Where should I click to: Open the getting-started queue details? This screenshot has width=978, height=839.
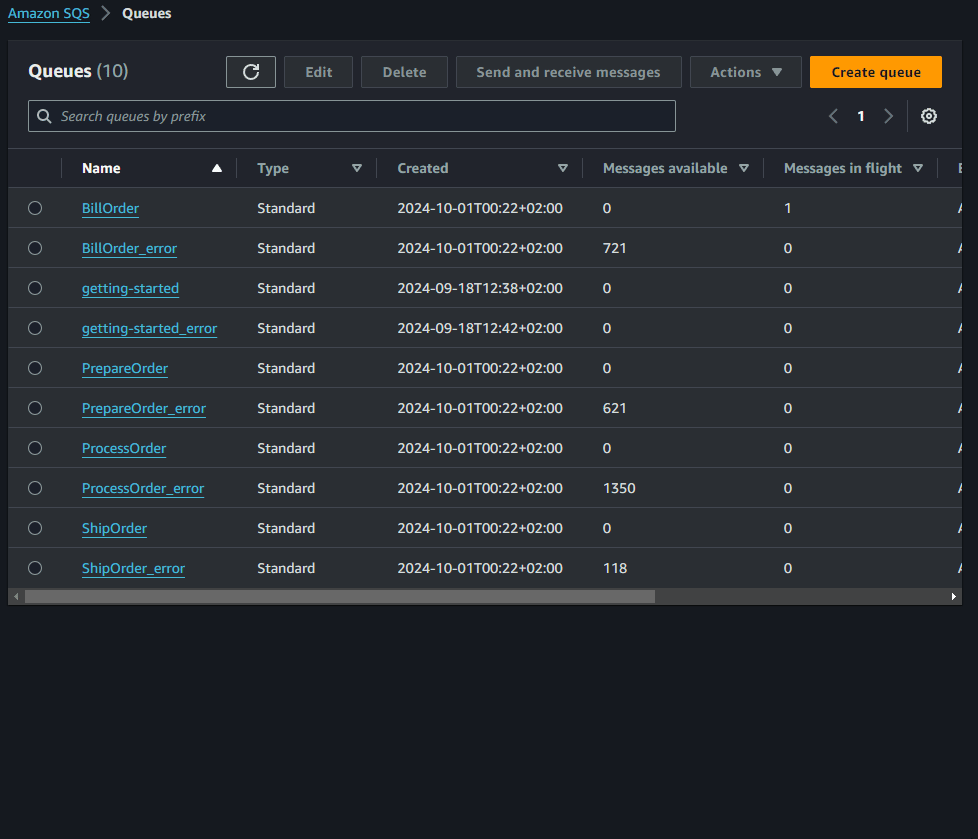pos(130,288)
